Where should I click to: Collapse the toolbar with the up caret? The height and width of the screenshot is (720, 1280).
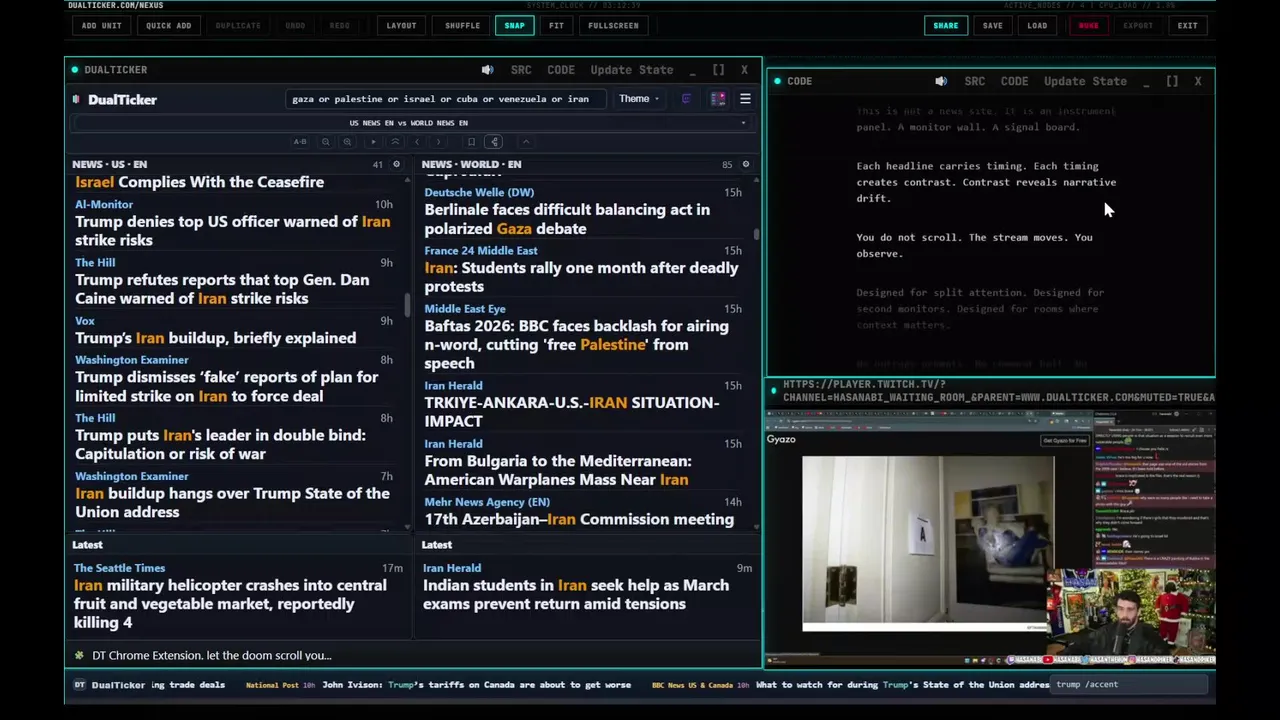coord(526,142)
